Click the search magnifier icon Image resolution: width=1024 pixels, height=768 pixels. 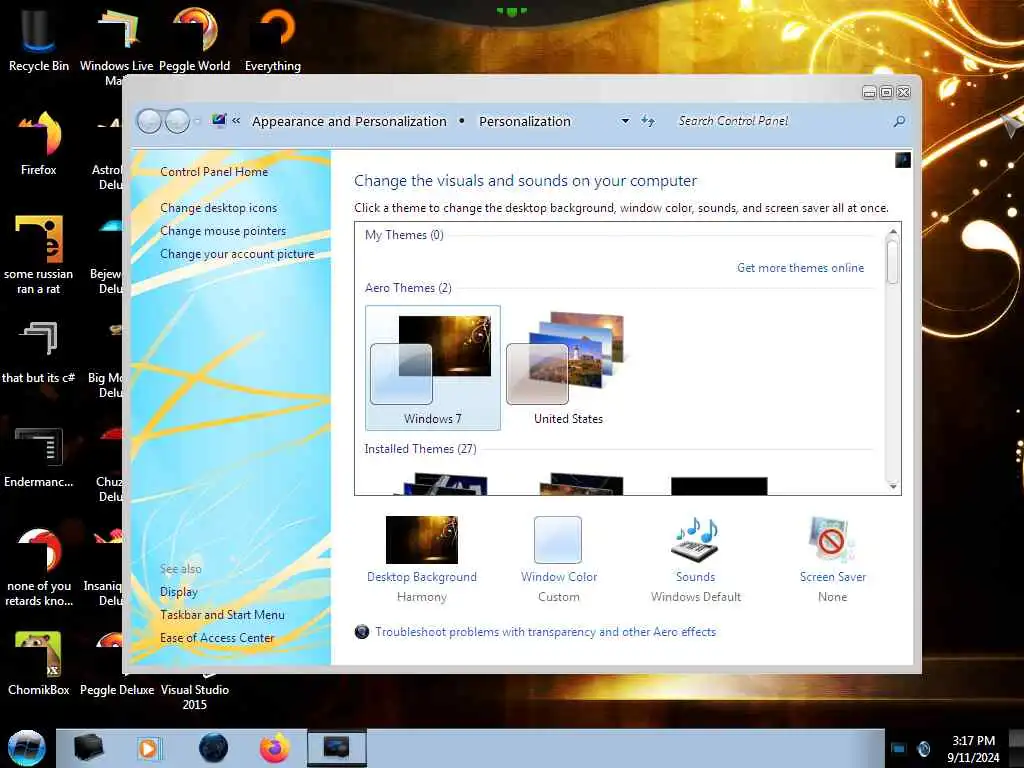[899, 121]
